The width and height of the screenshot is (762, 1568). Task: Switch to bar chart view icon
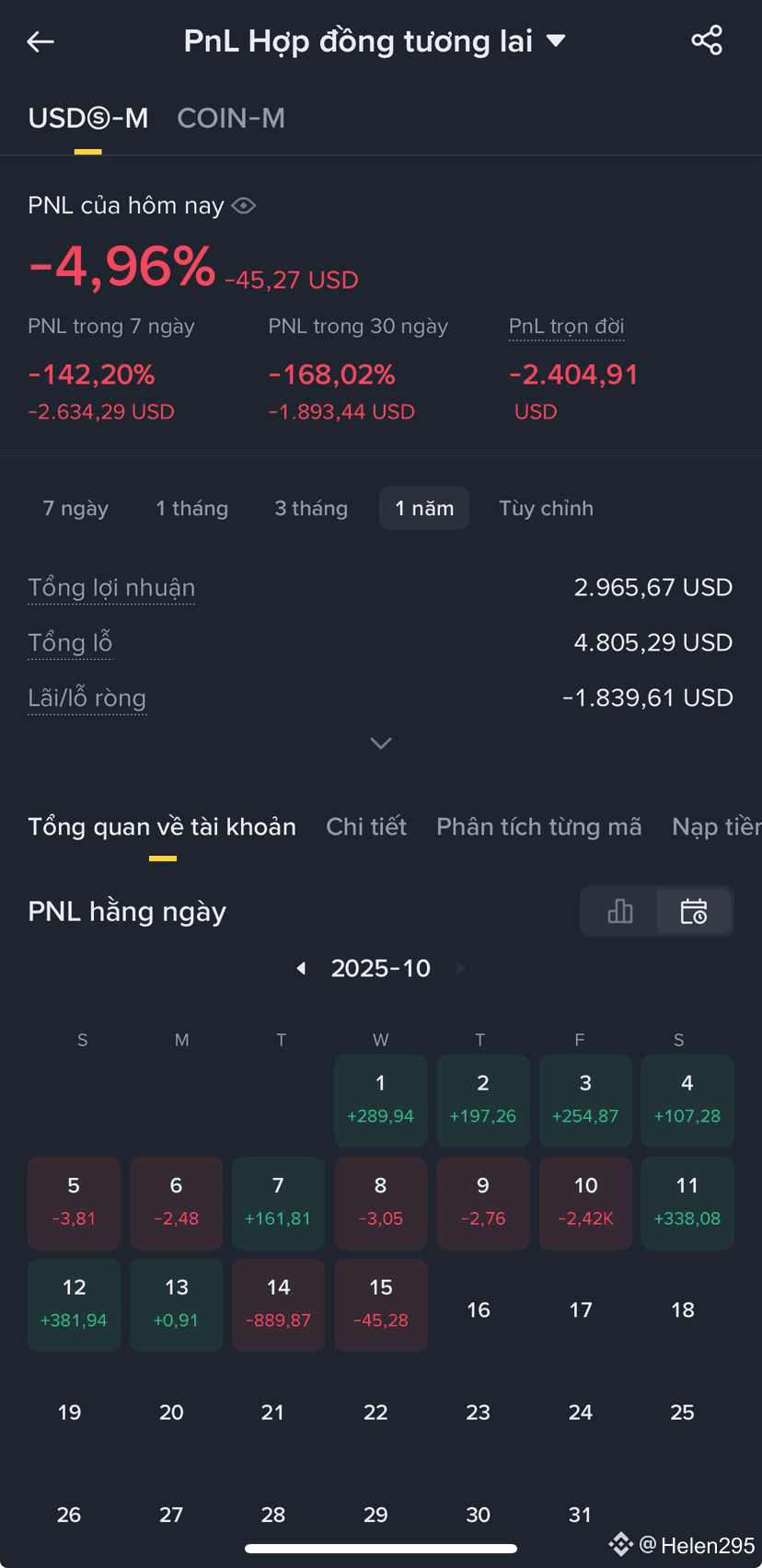[x=620, y=911]
